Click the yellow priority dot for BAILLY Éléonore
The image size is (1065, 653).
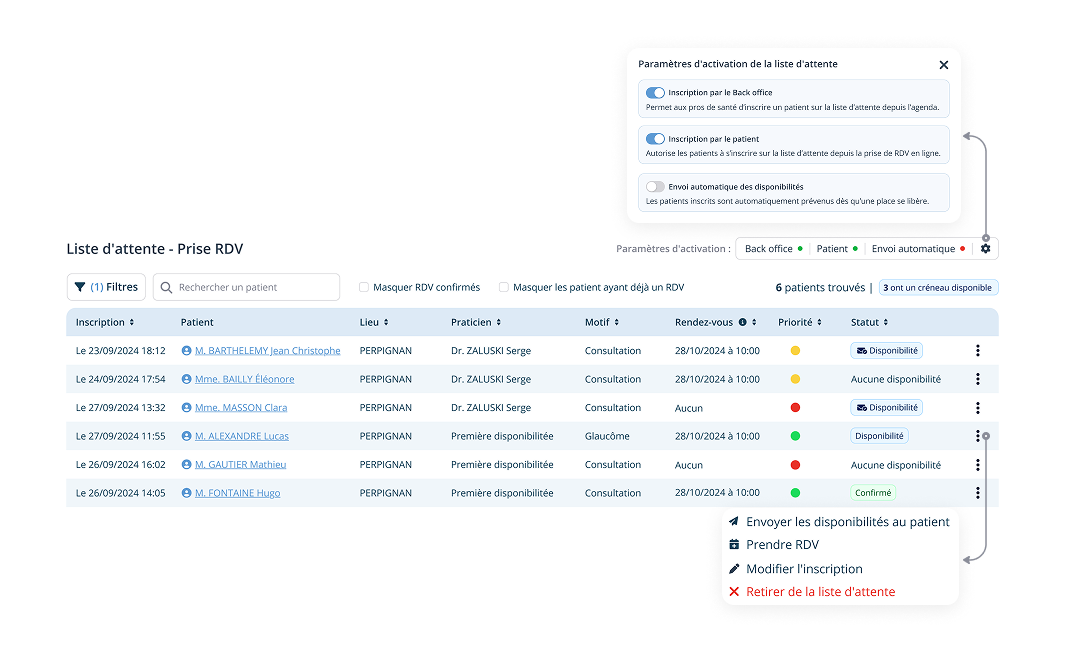pyautogui.click(x=795, y=379)
